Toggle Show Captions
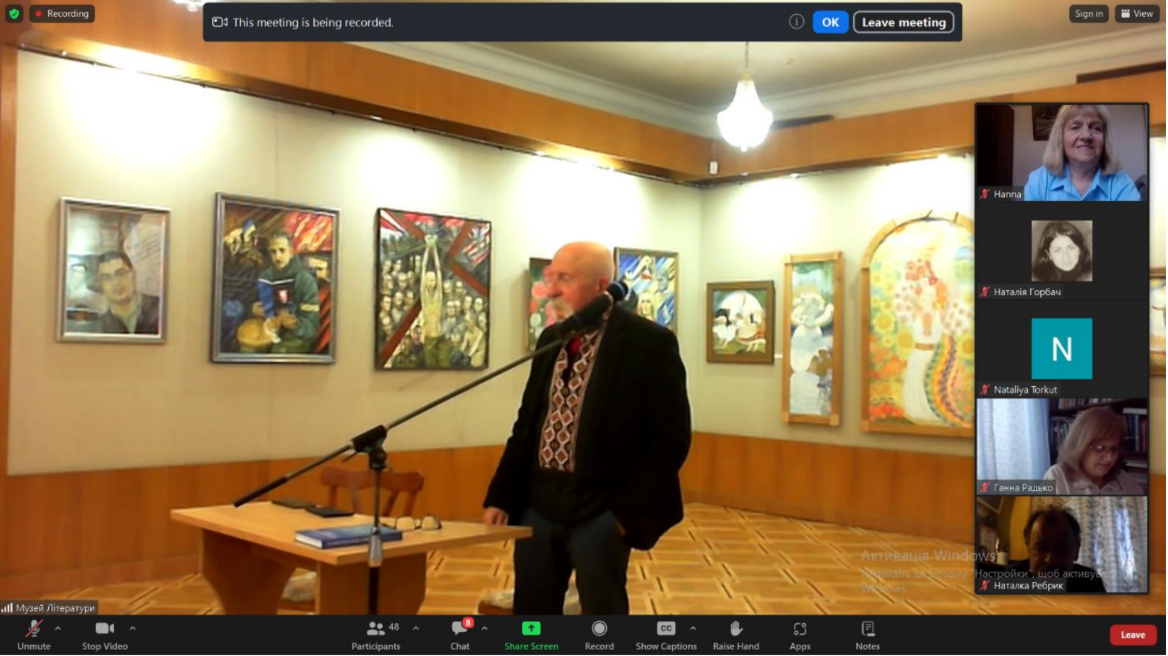 tap(665, 634)
